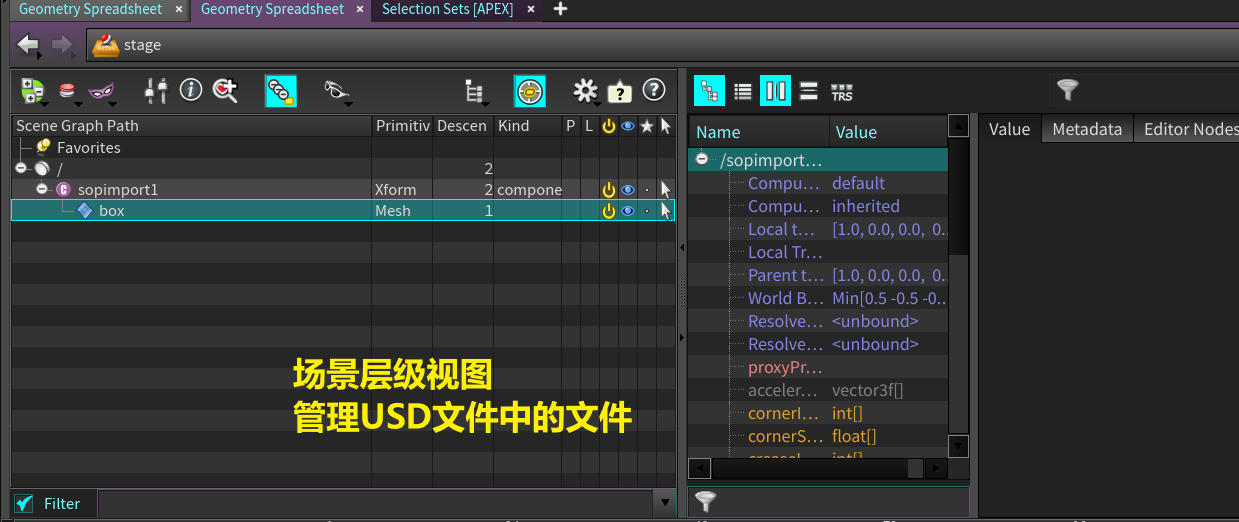Screen dimensions: 1239x522
Task: Click the Kind column header
Action: click(528, 126)
